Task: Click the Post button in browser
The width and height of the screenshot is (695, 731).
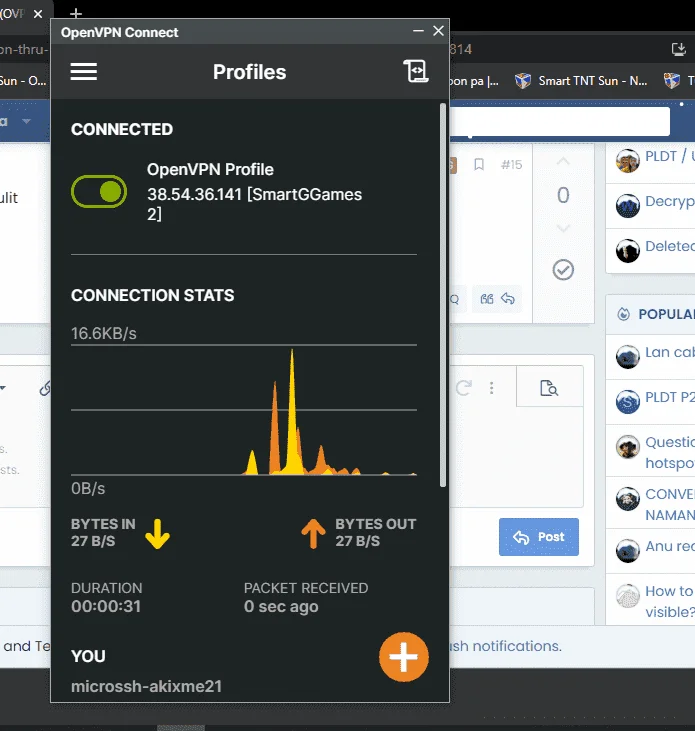Action: (x=539, y=537)
